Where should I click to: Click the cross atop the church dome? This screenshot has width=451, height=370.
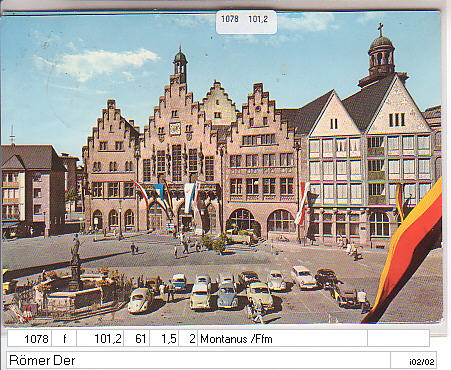(x=380, y=29)
